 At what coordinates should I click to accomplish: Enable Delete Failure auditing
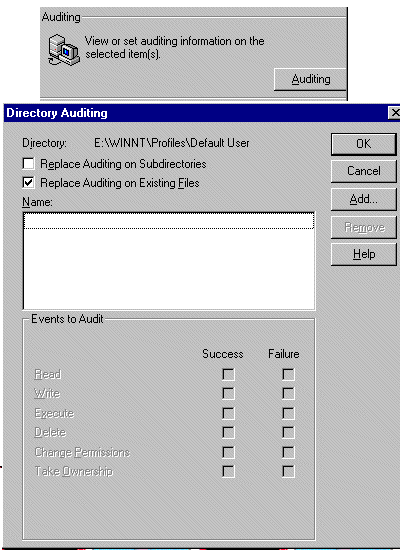pos(288,432)
